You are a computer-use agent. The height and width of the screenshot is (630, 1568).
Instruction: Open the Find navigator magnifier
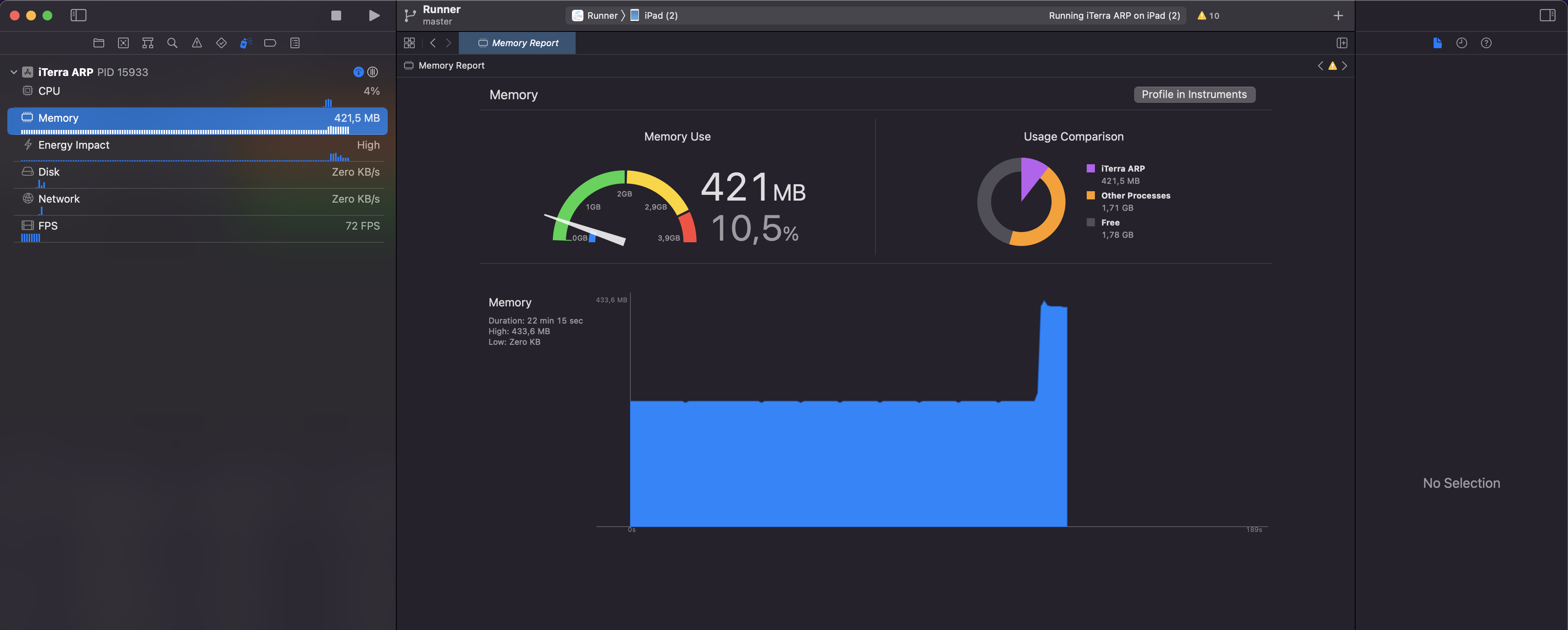(172, 42)
